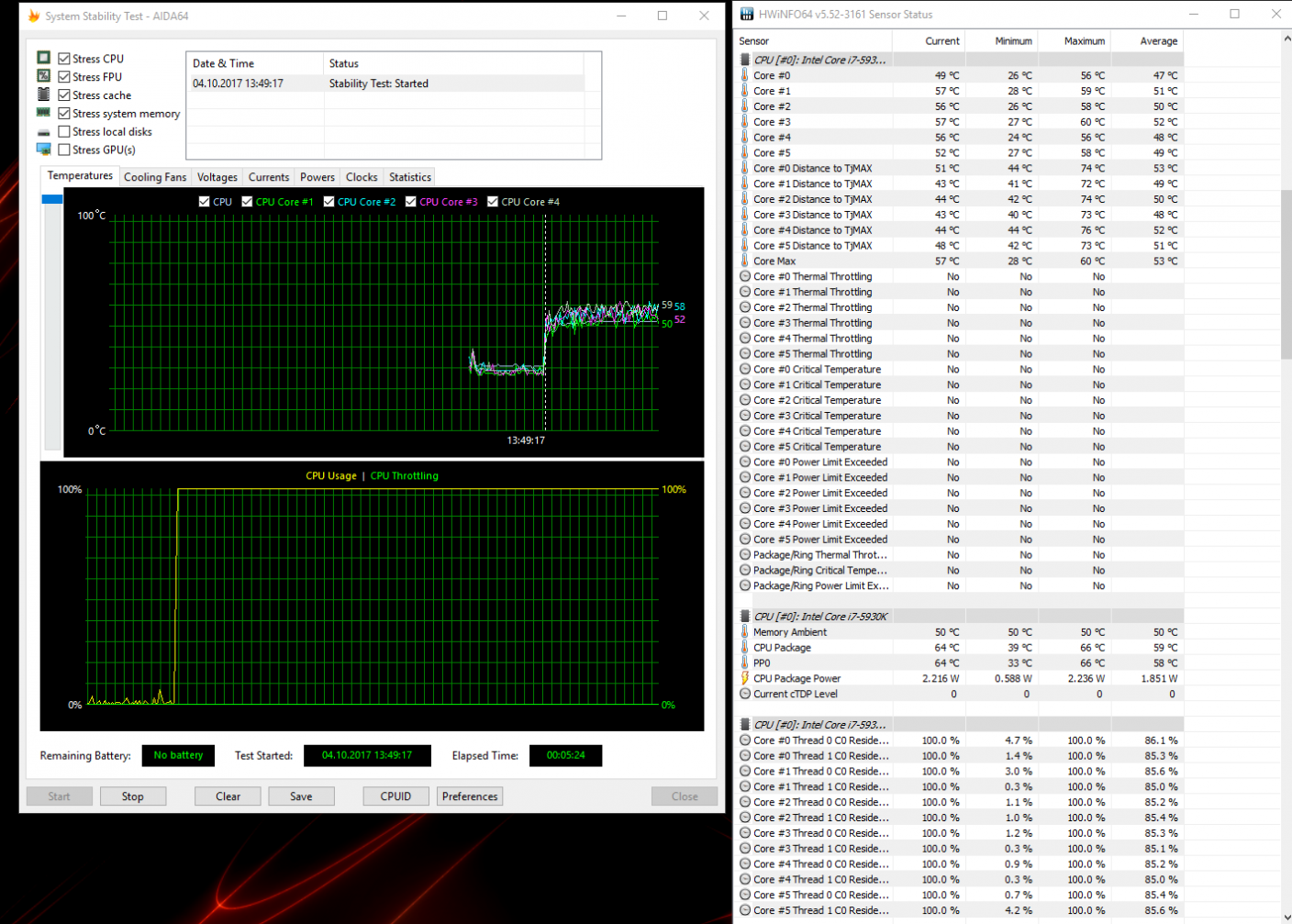
Task: Open the Statistics tab
Action: tap(409, 177)
